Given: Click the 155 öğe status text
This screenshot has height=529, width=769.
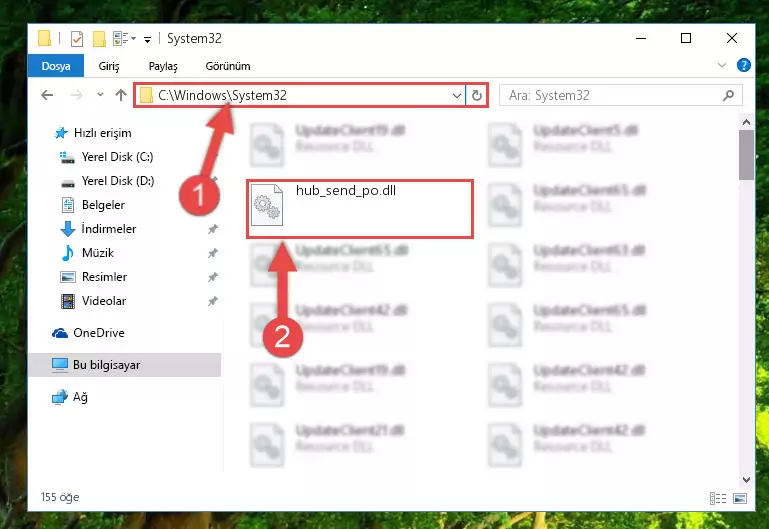Looking at the screenshot, I should point(60,497).
